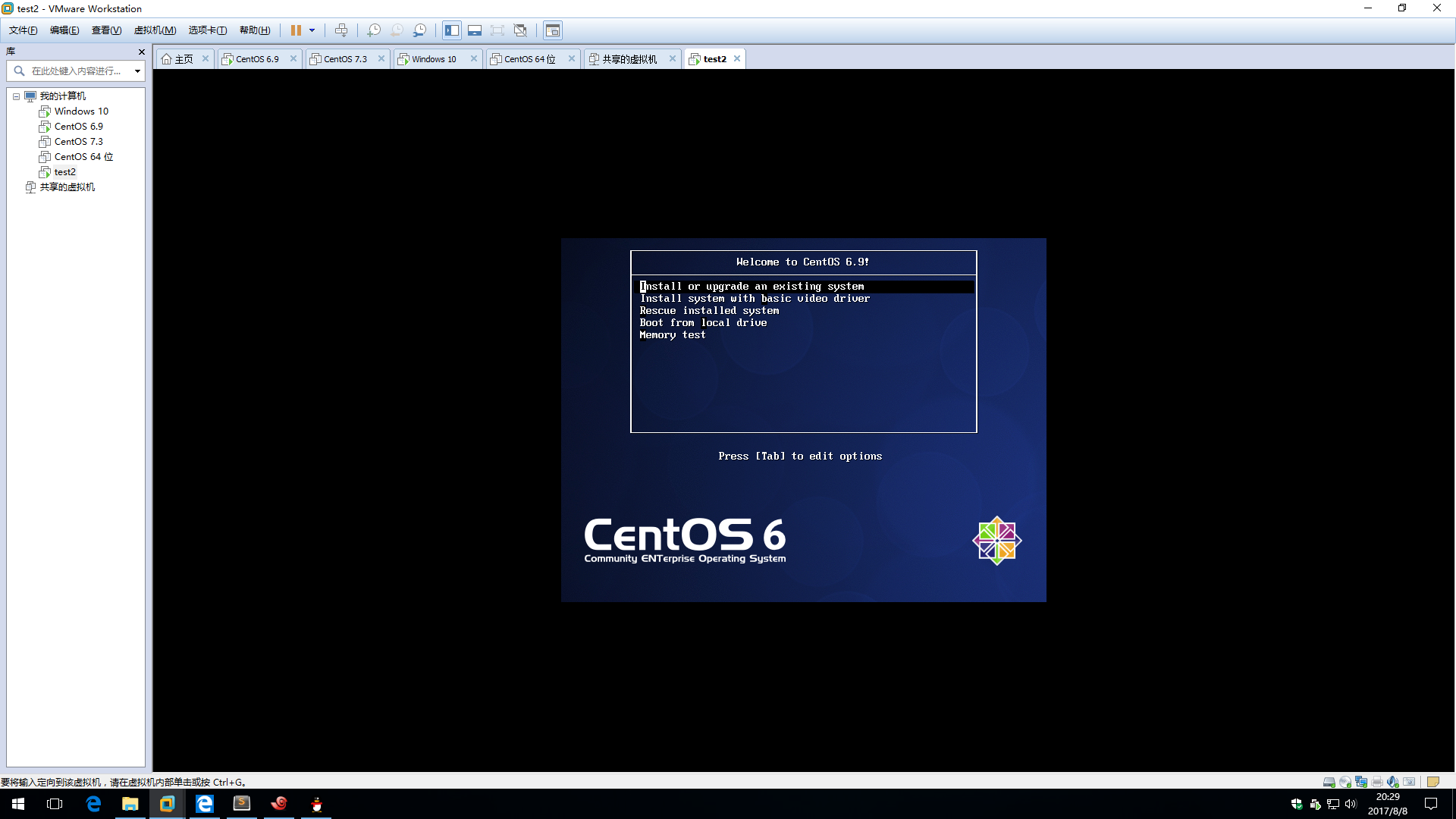Select CentOS 6.9 in the library tree

[x=79, y=127]
